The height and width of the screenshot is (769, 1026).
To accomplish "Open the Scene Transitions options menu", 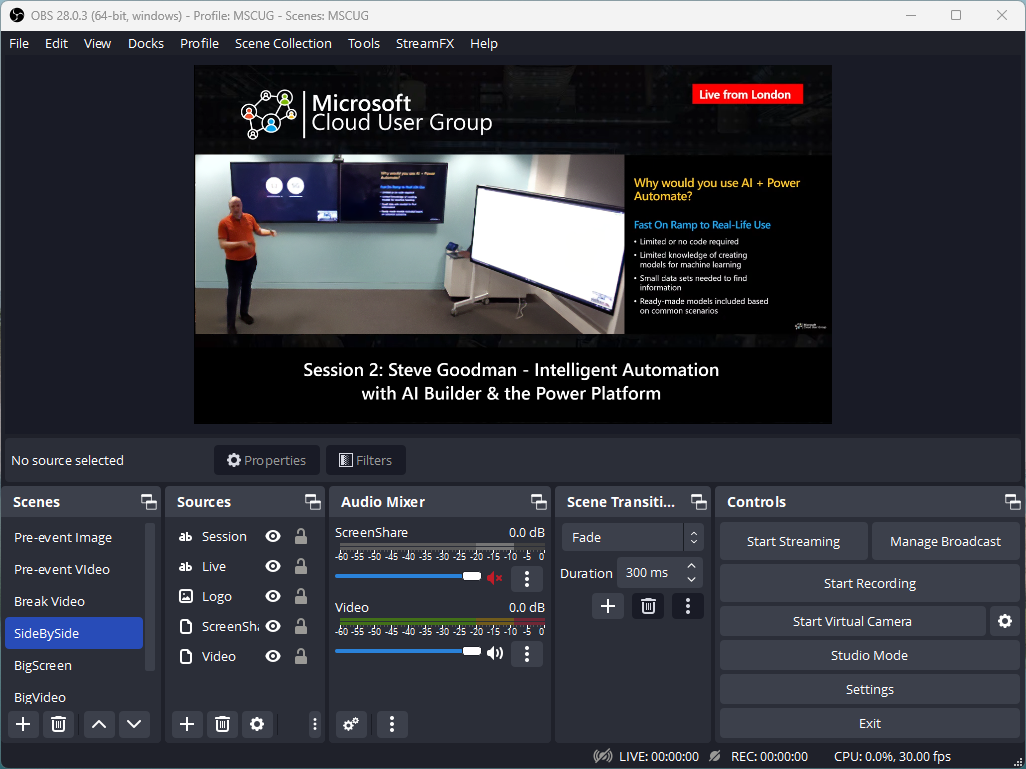I will click(687, 605).
